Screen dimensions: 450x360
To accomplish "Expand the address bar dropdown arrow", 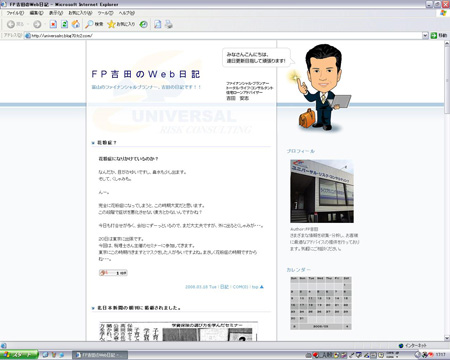I will (x=425, y=35).
